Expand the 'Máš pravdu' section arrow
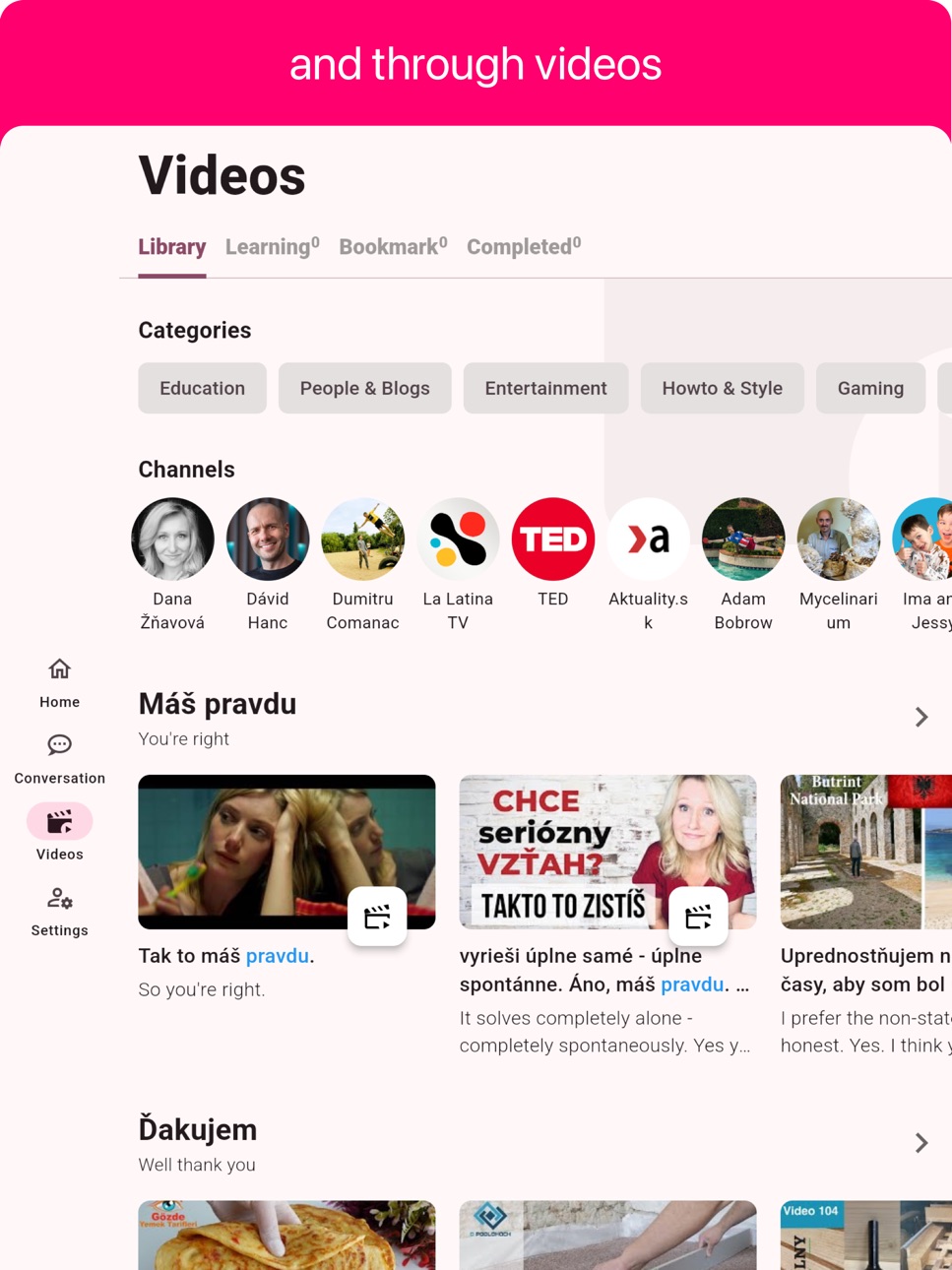 (x=921, y=717)
